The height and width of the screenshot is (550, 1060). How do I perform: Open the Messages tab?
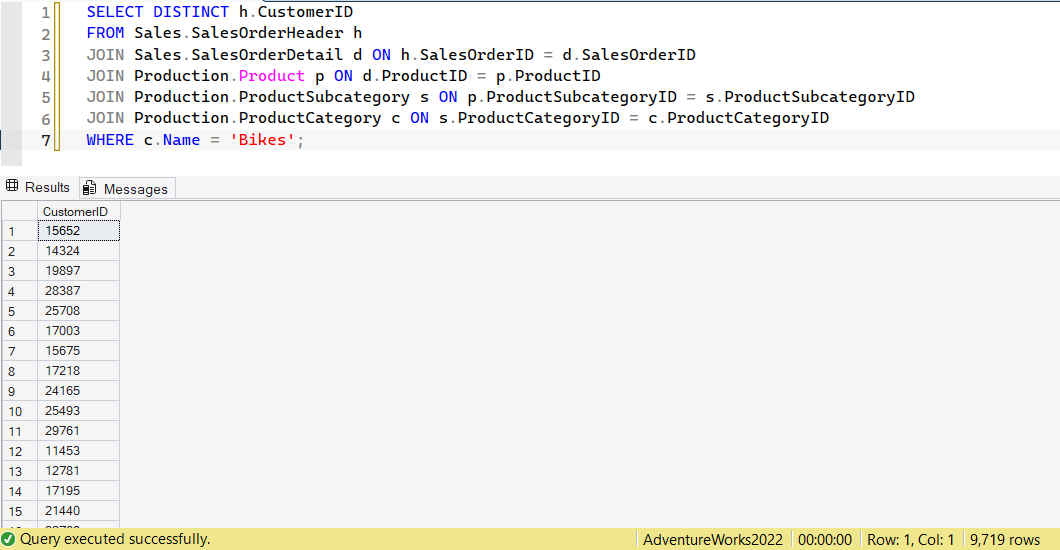coord(127,189)
